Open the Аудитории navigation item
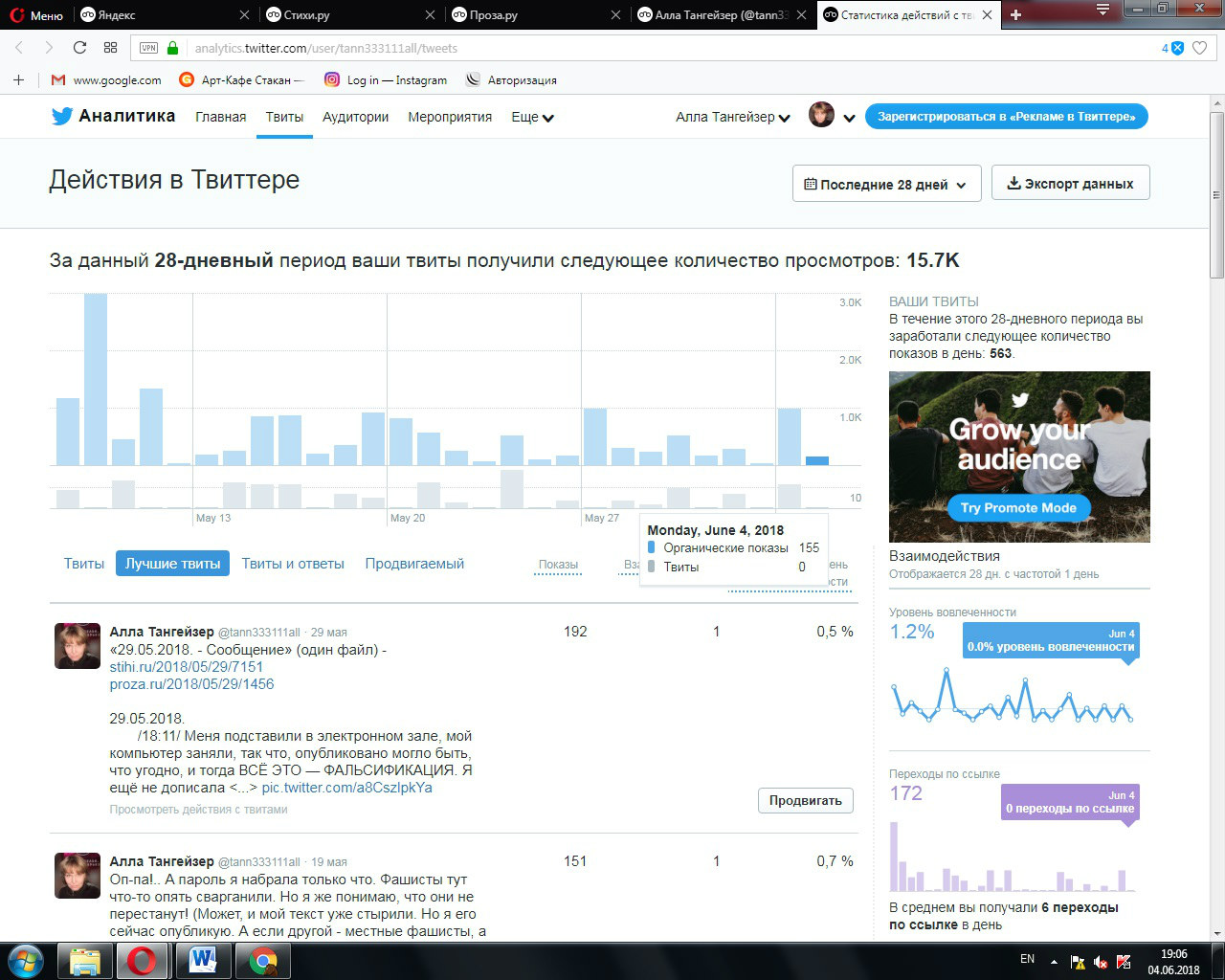This screenshot has width=1225, height=980. point(356,117)
